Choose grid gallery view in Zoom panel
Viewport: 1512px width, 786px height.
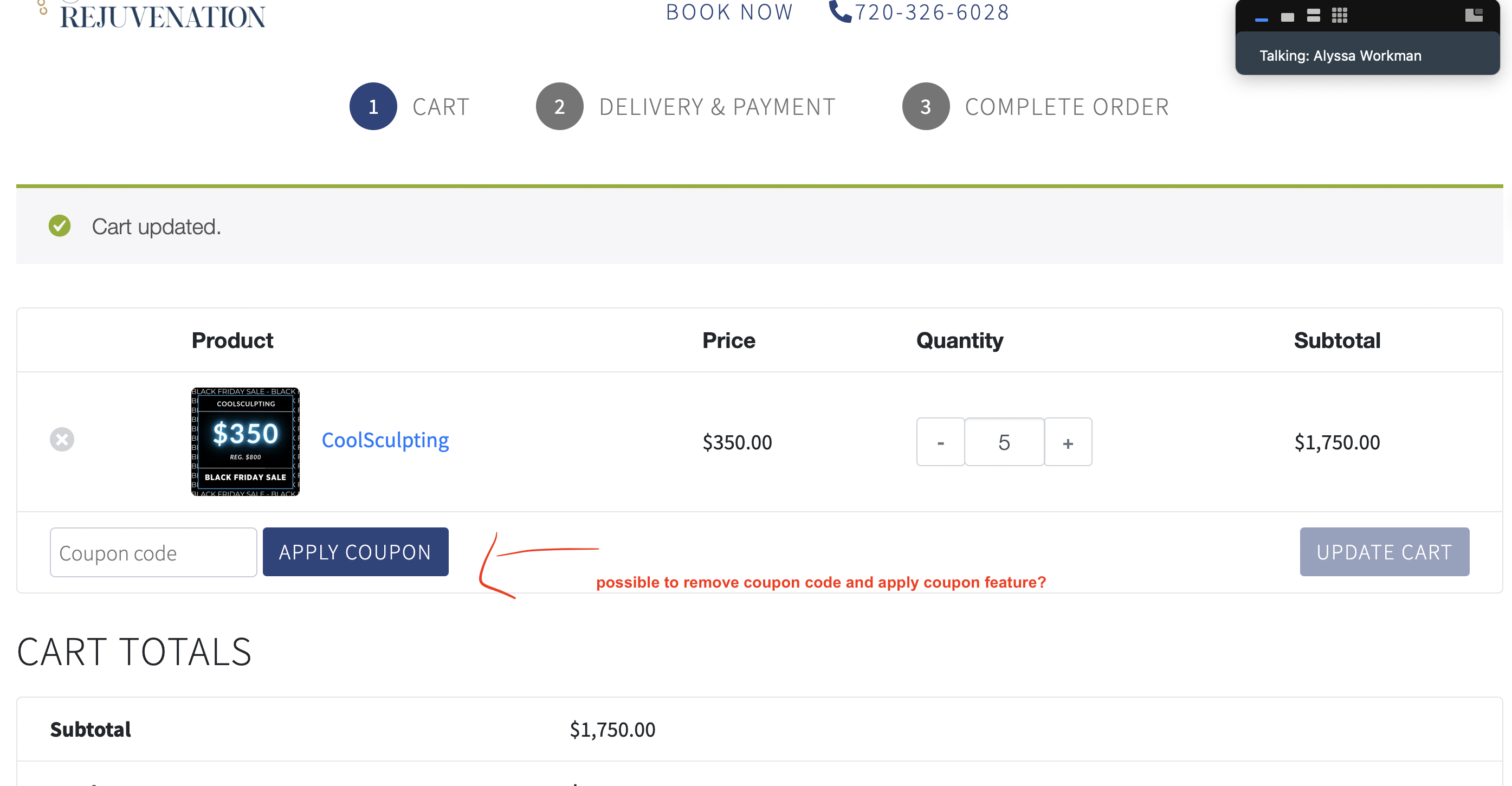pyautogui.click(x=1340, y=15)
